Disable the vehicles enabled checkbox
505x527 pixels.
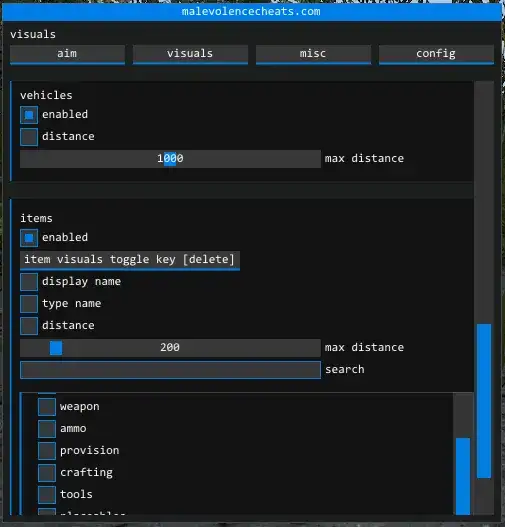click(x=29, y=115)
